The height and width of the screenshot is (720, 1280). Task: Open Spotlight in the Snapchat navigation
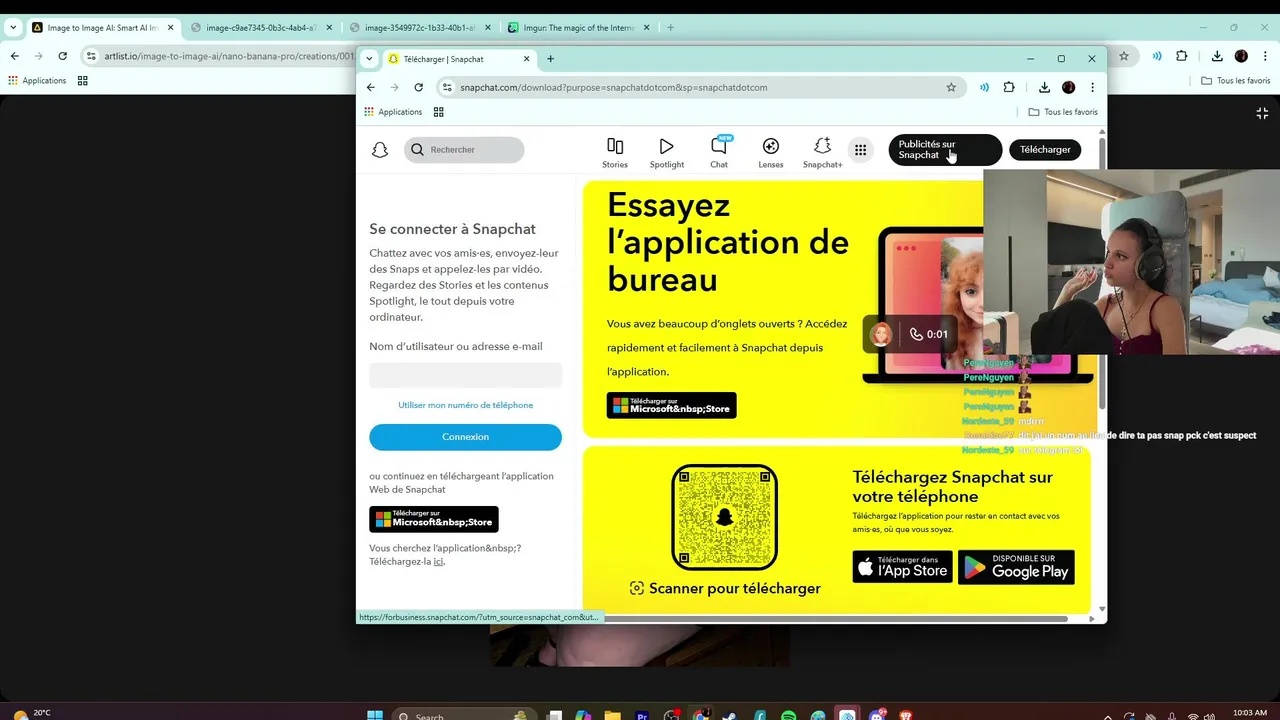(x=667, y=153)
